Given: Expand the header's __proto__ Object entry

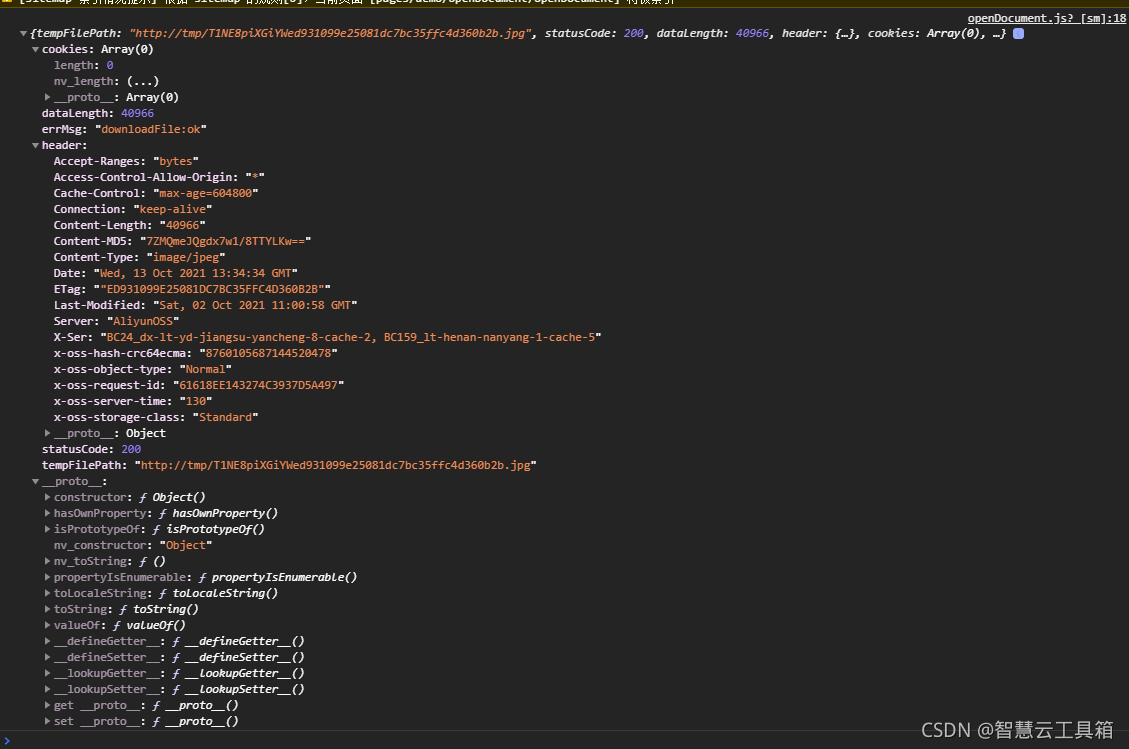Looking at the screenshot, I should [48, 433].
